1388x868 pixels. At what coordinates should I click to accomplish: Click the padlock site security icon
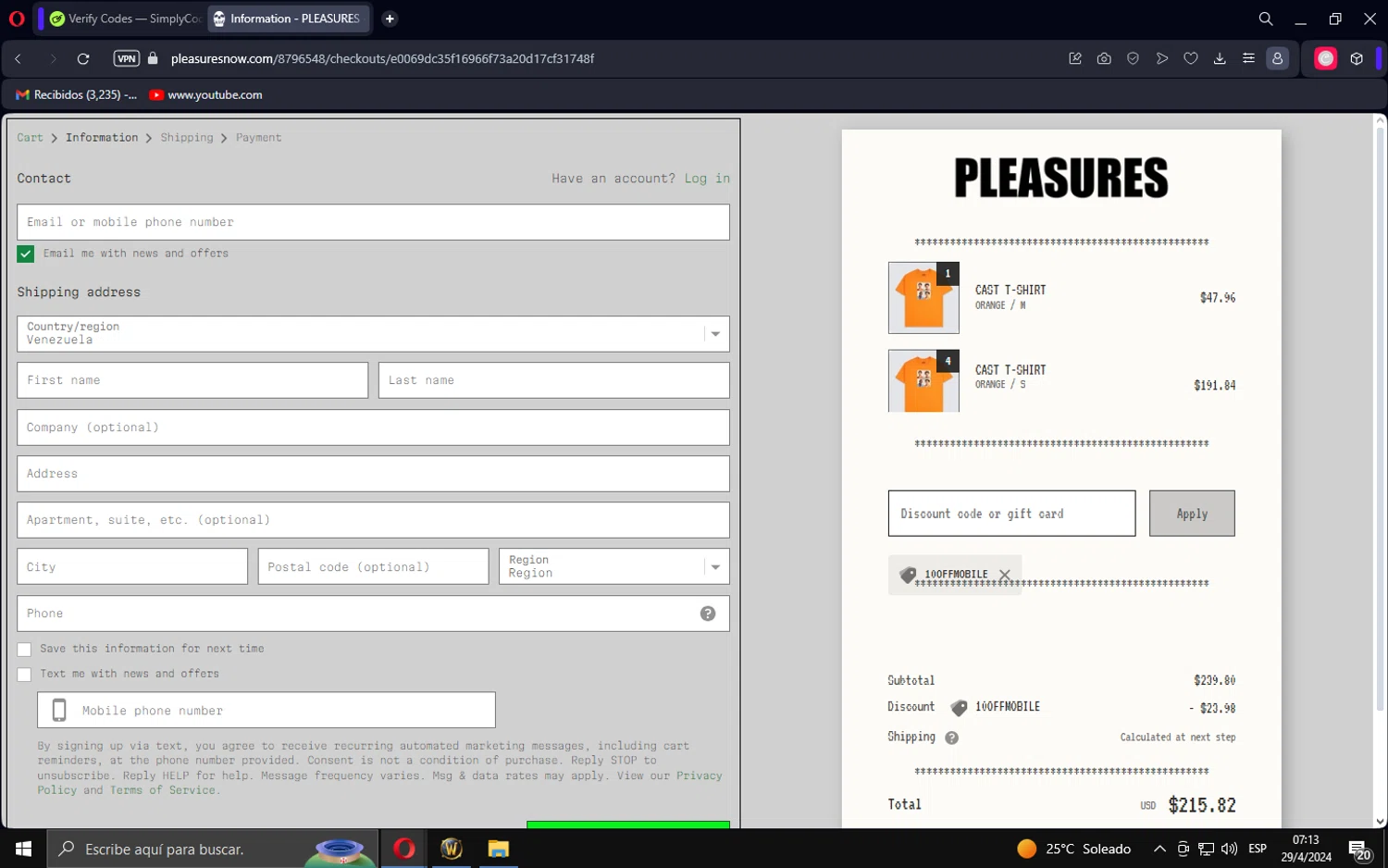tap(154, 58)
